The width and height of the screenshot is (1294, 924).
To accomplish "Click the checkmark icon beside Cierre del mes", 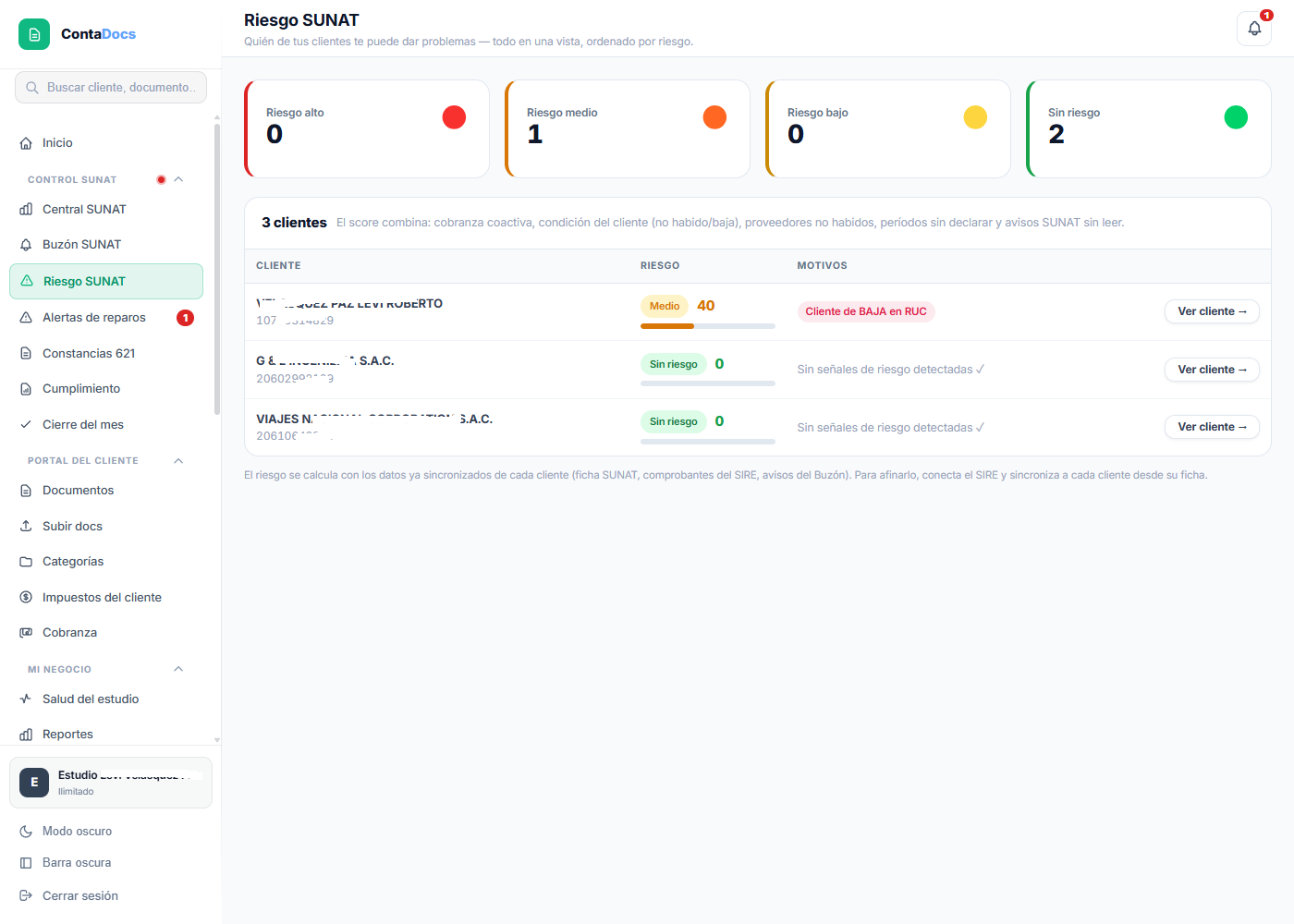I will [x=26, y=425].
